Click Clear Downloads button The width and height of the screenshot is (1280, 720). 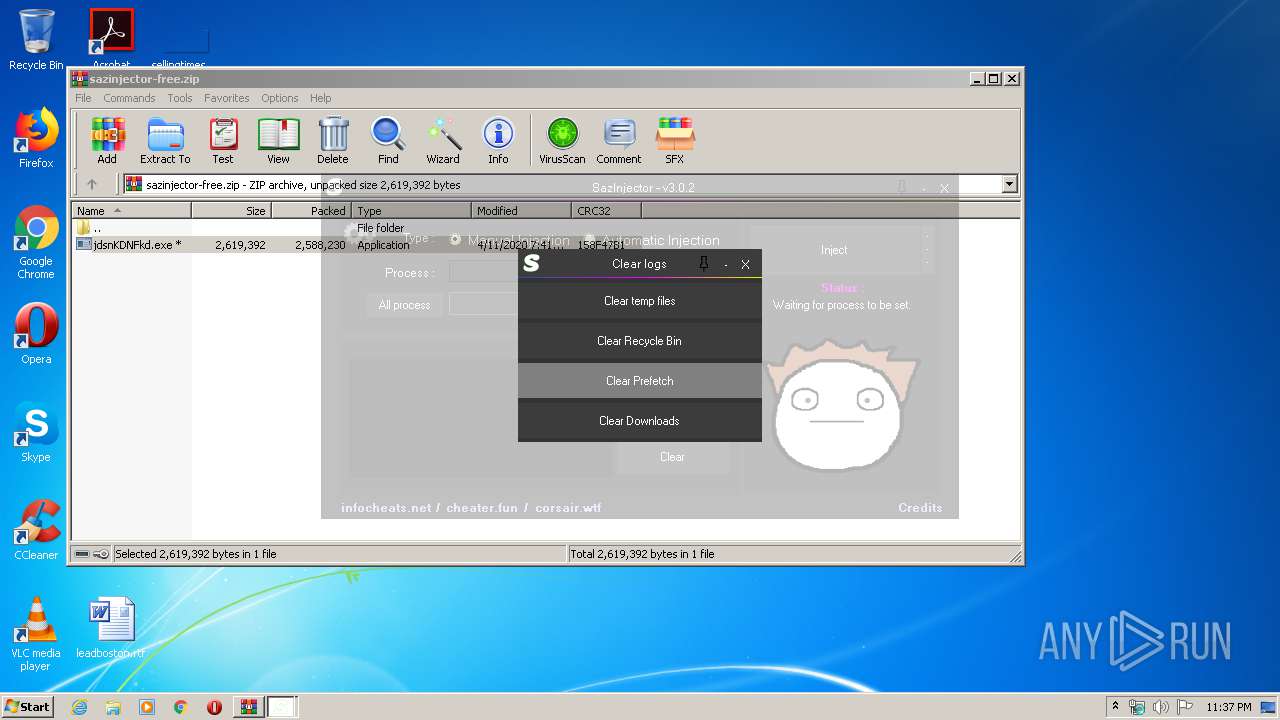640,421
